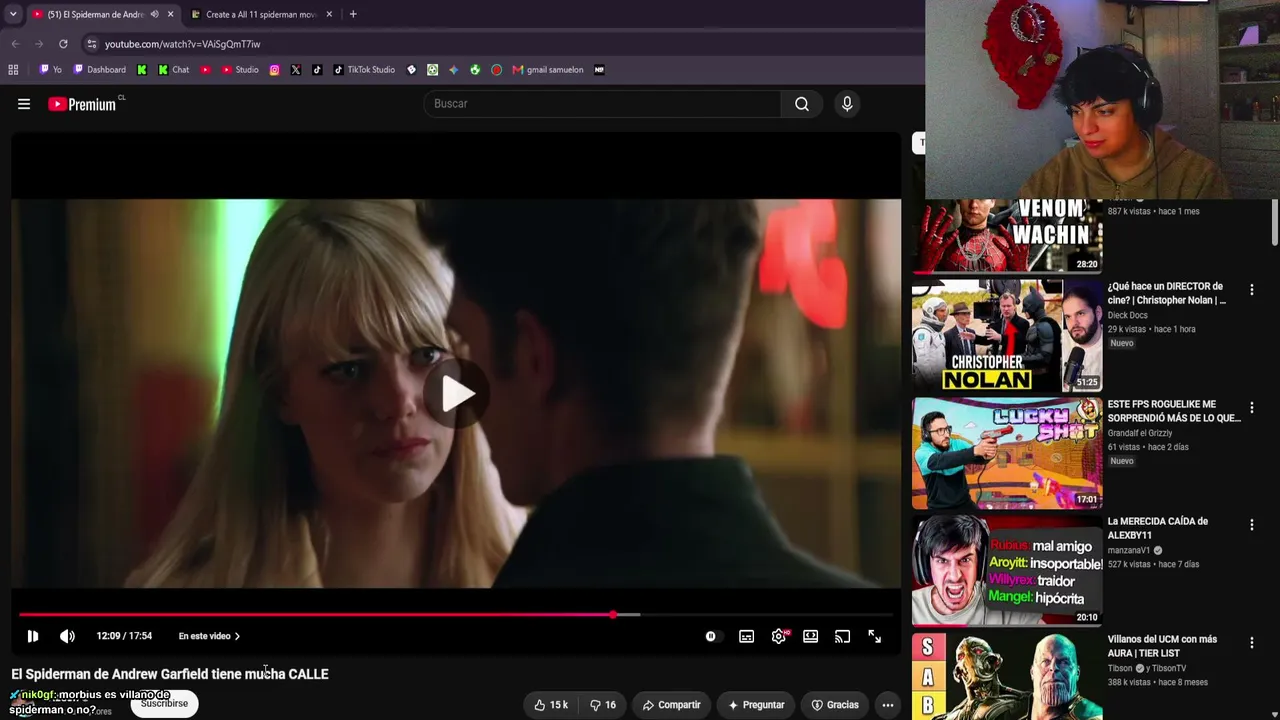1280x720 pixels.
Task: Open the 'gmail samuelon' bookmark
Action: [548, 70]
